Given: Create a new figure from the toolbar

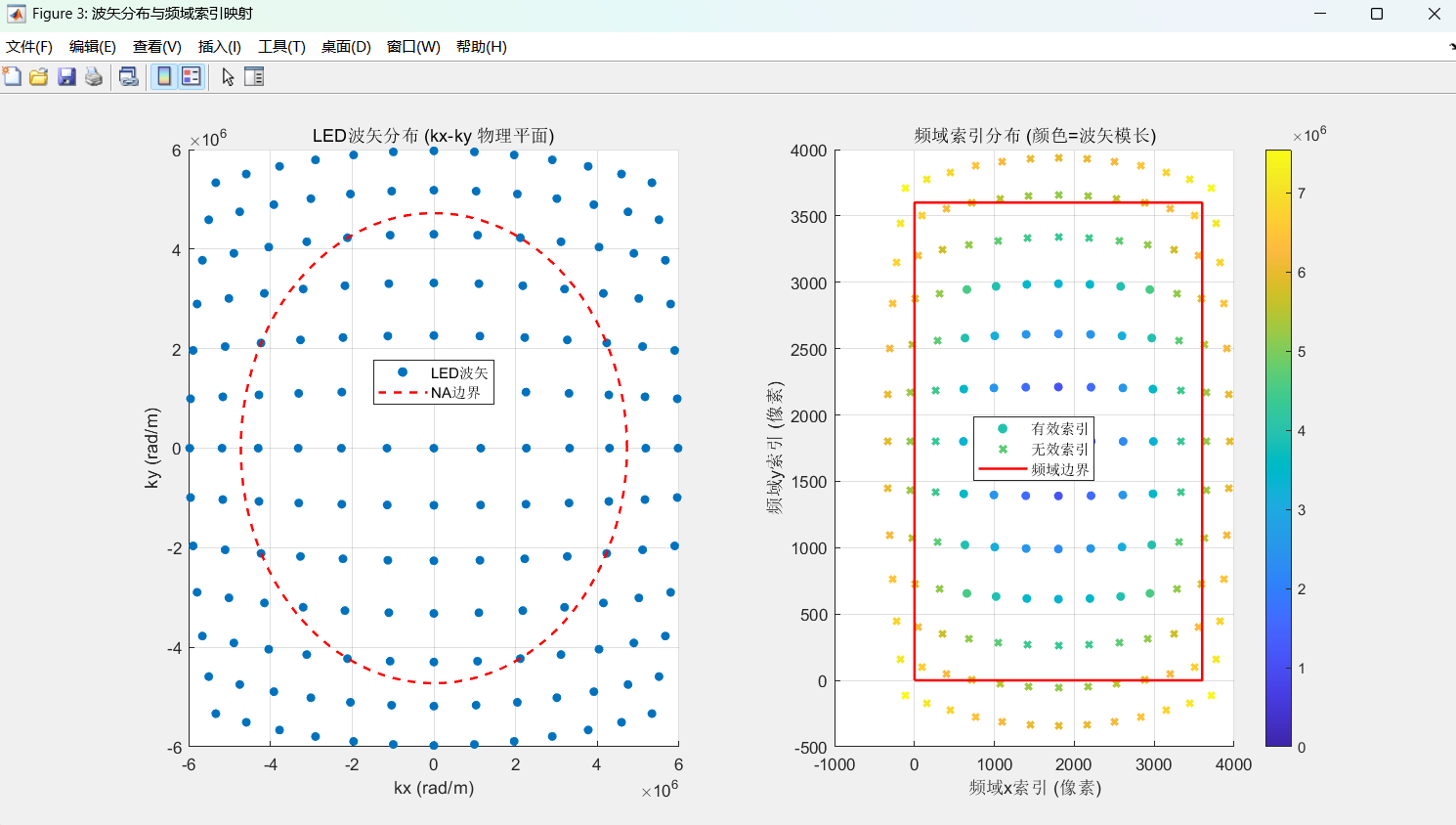Looking at the screenshot, I should tap(13, 76).
